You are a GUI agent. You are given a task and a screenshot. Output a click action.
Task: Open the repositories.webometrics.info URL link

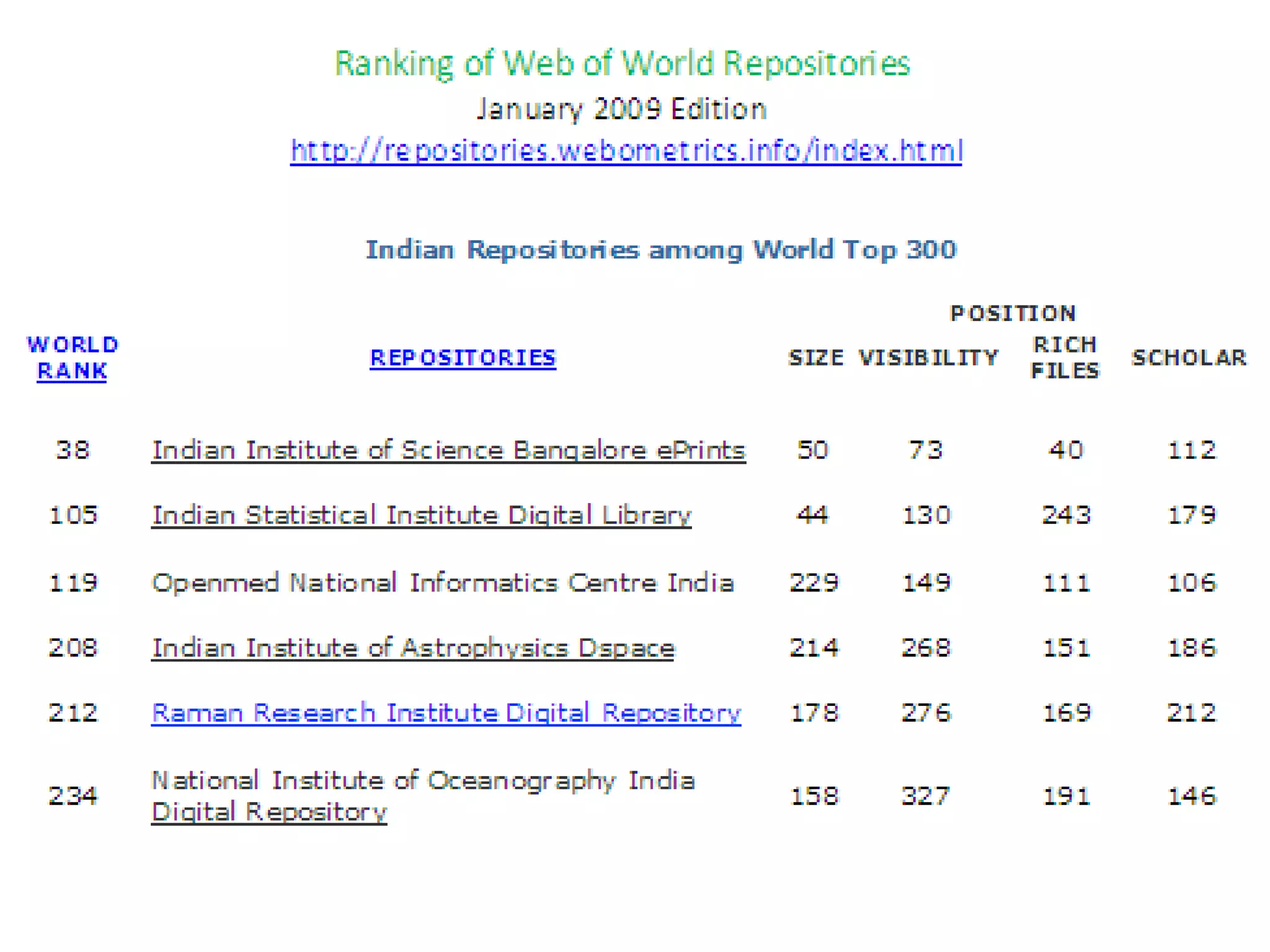click(x=626, y=151)
